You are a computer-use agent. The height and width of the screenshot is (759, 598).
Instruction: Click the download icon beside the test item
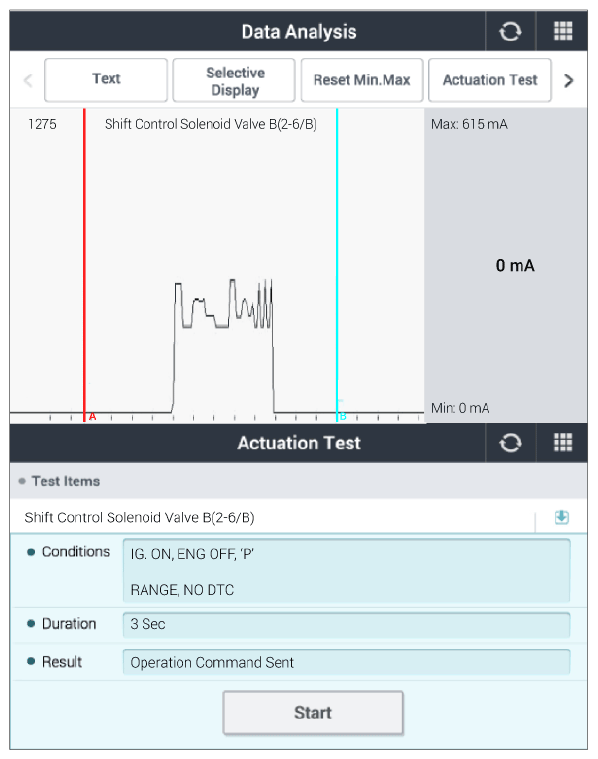pyautogui.click(x=562, y=517)
